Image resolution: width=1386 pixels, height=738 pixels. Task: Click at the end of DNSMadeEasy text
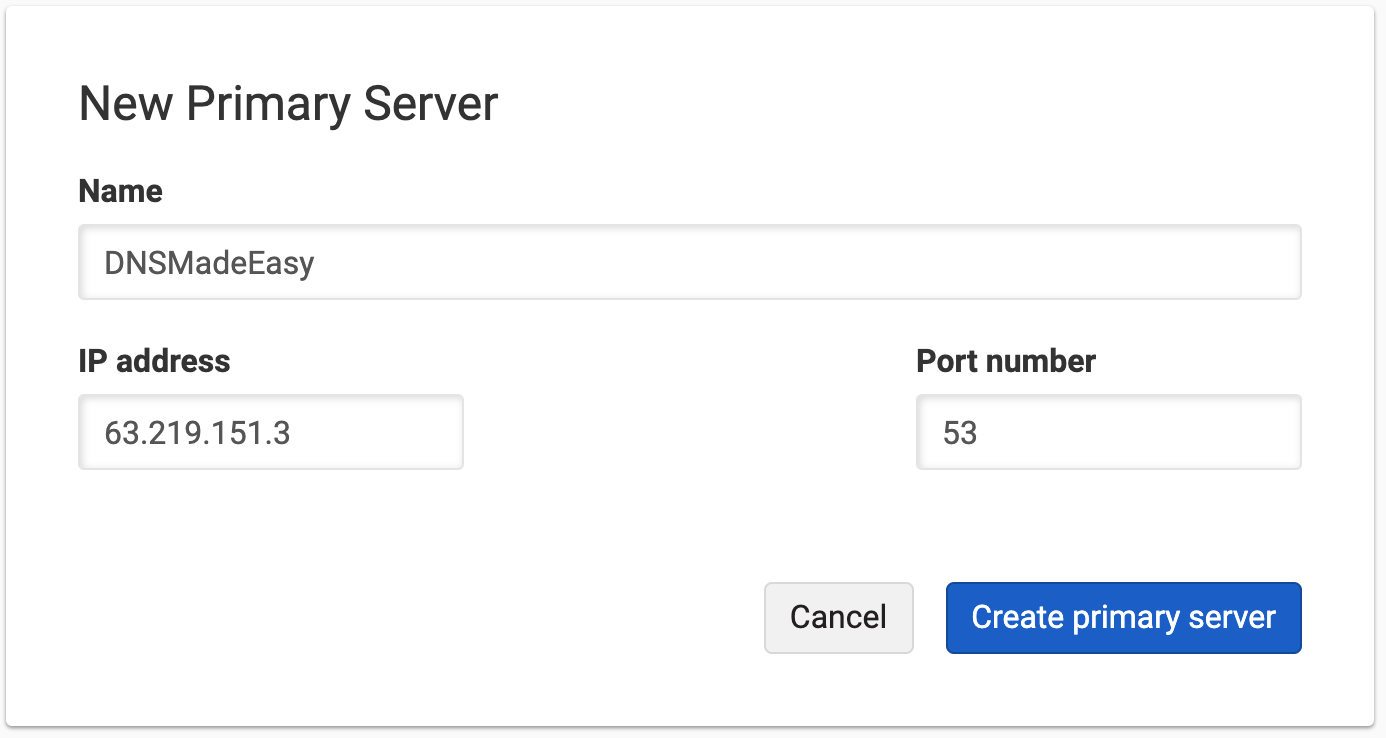click(316, 262)
